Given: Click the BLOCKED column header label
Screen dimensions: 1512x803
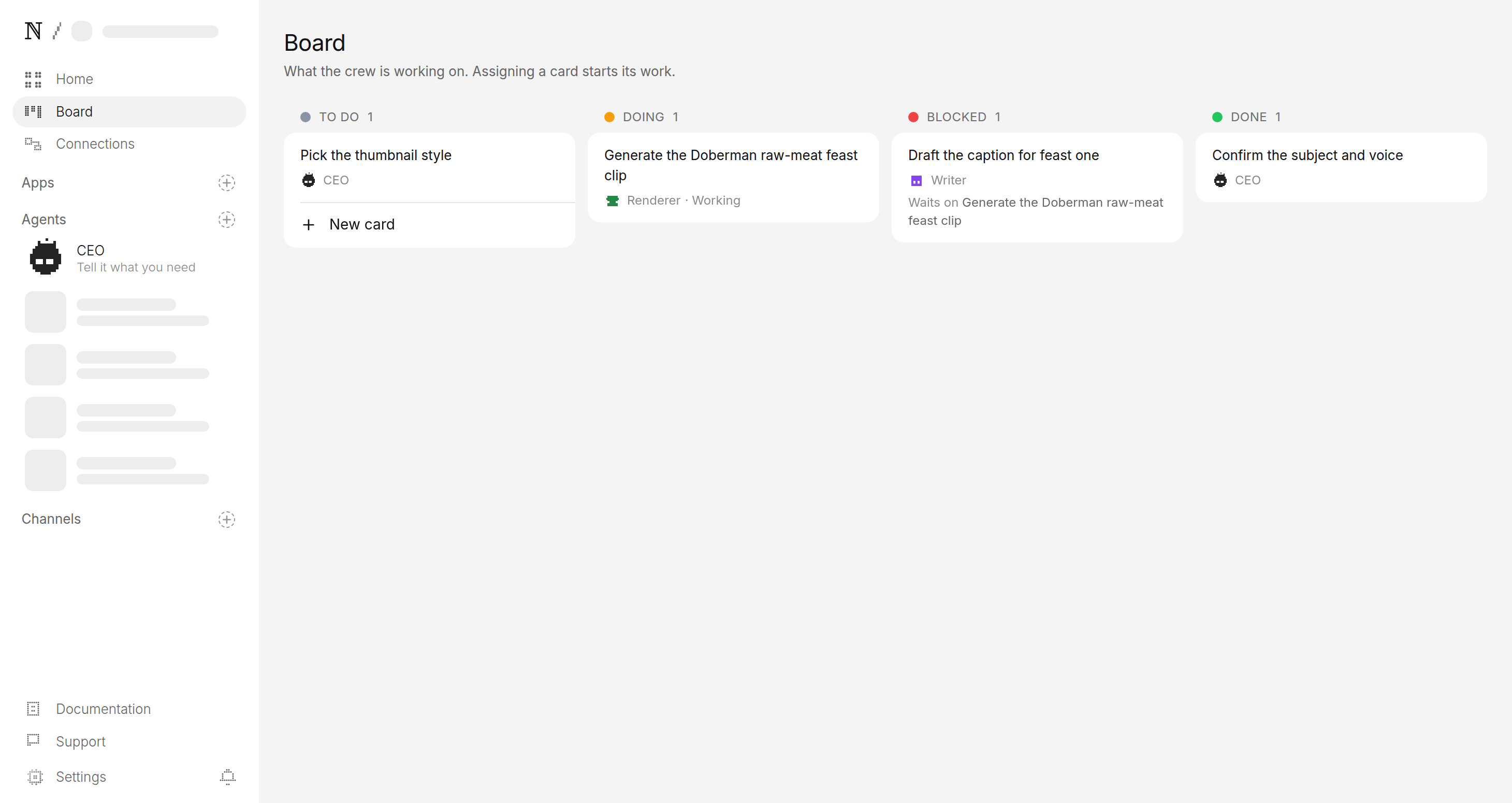Looking at the screenshot, I should click(956, 117).
